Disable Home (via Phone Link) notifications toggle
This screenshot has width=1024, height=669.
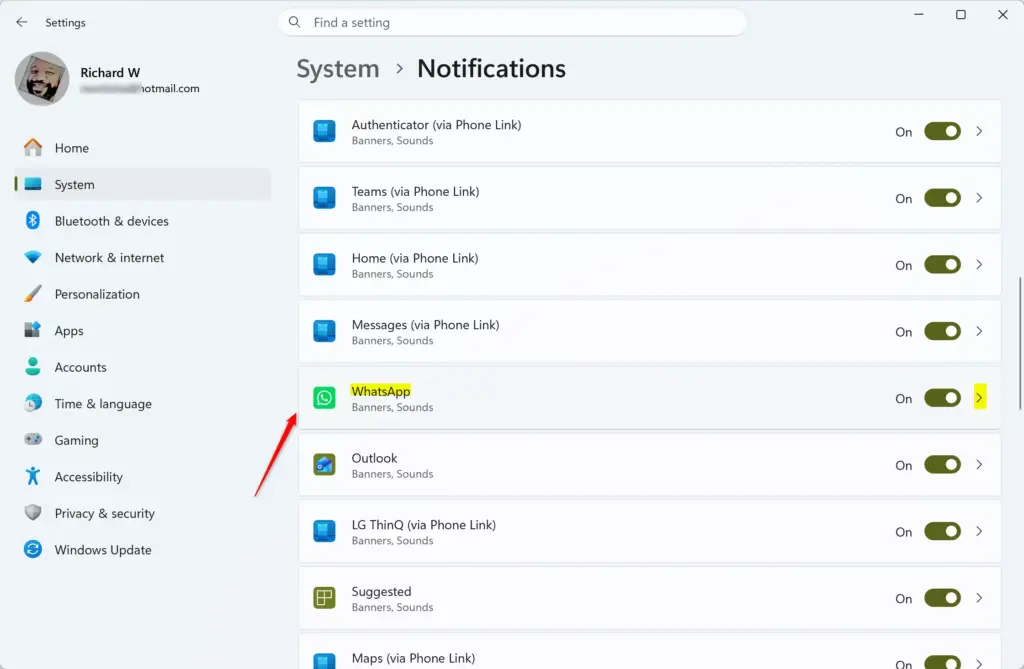(x=942, y=265)
